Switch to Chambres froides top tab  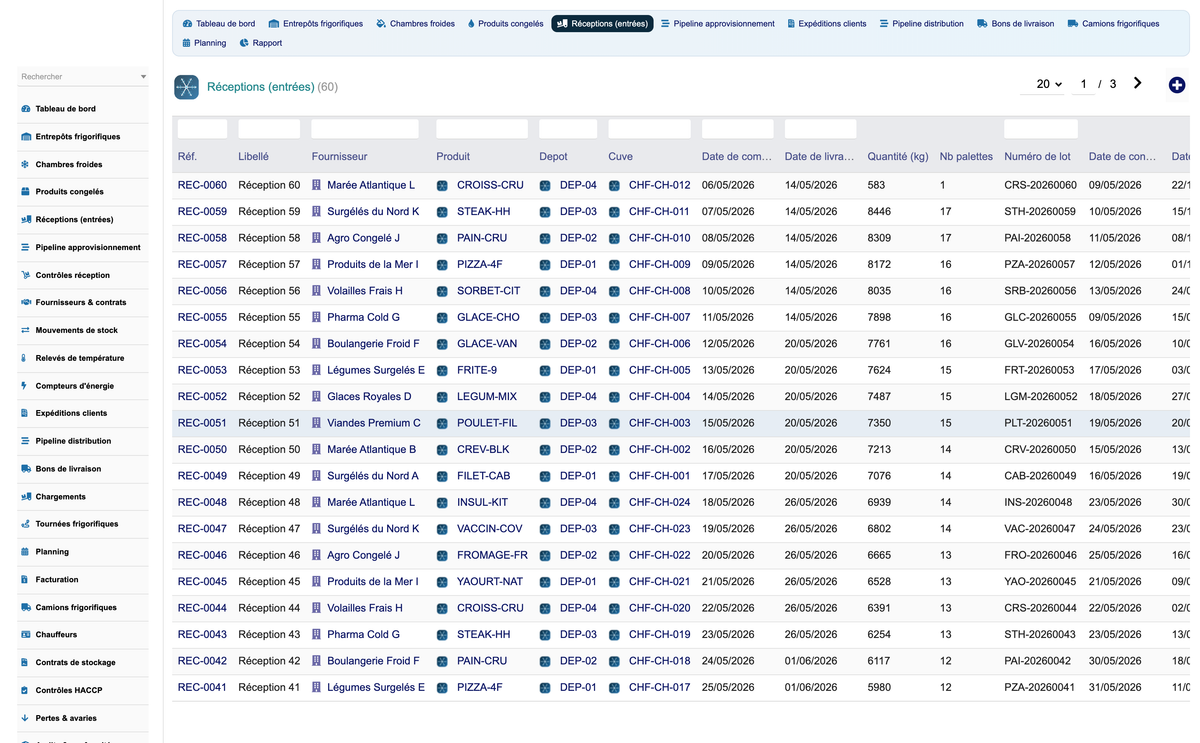coord(415,24)
